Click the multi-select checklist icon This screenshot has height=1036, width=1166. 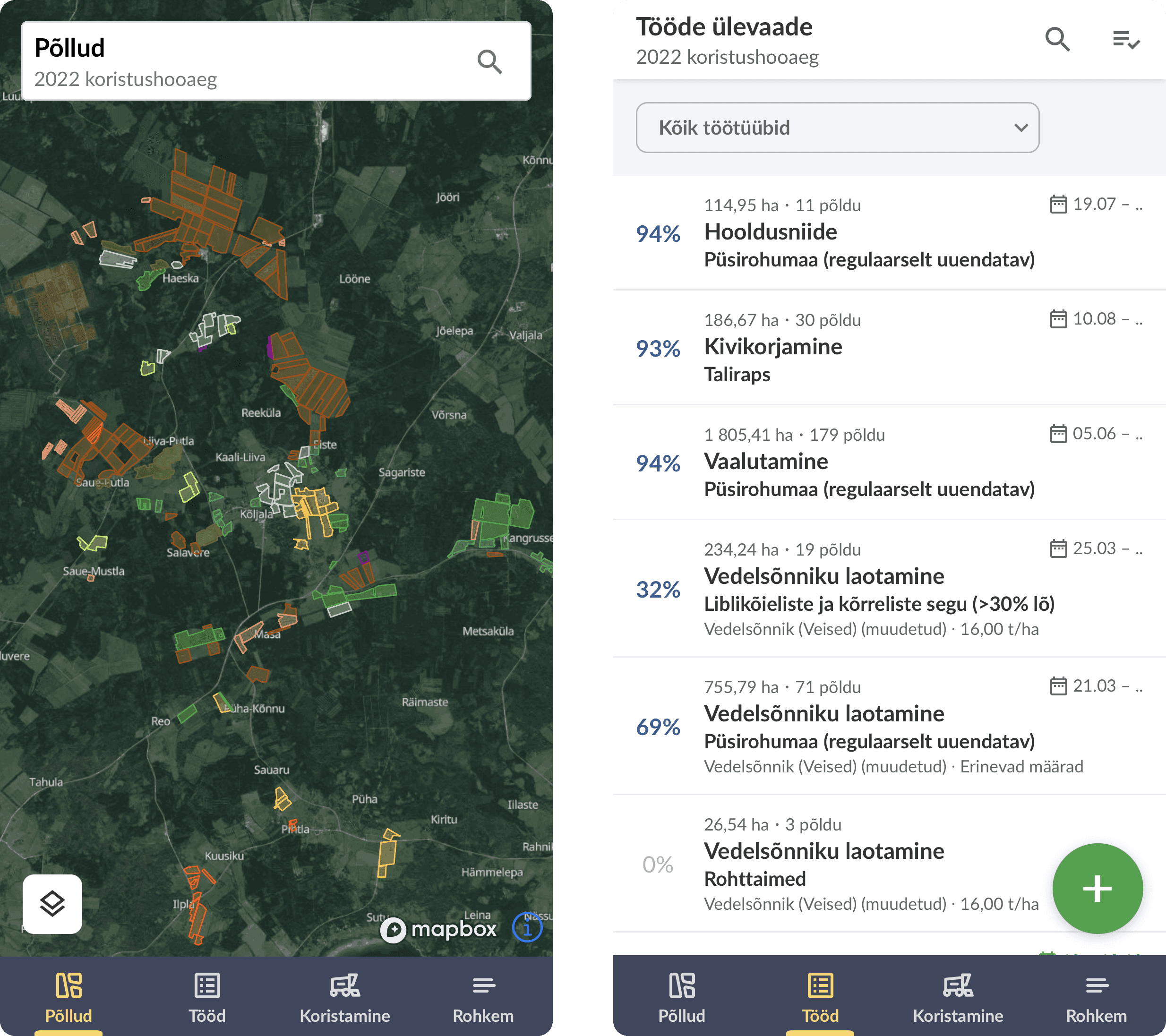pyautogui.click(x=1125, y=39)
